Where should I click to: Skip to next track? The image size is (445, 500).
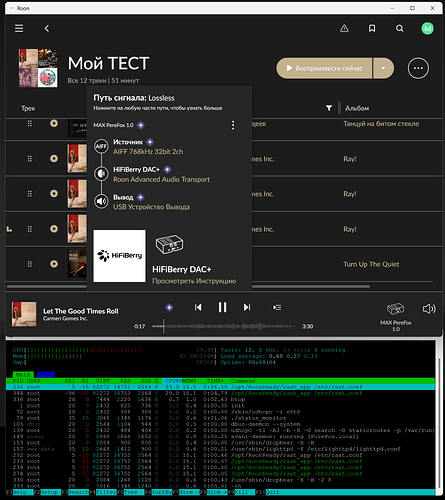pos(247,307)
